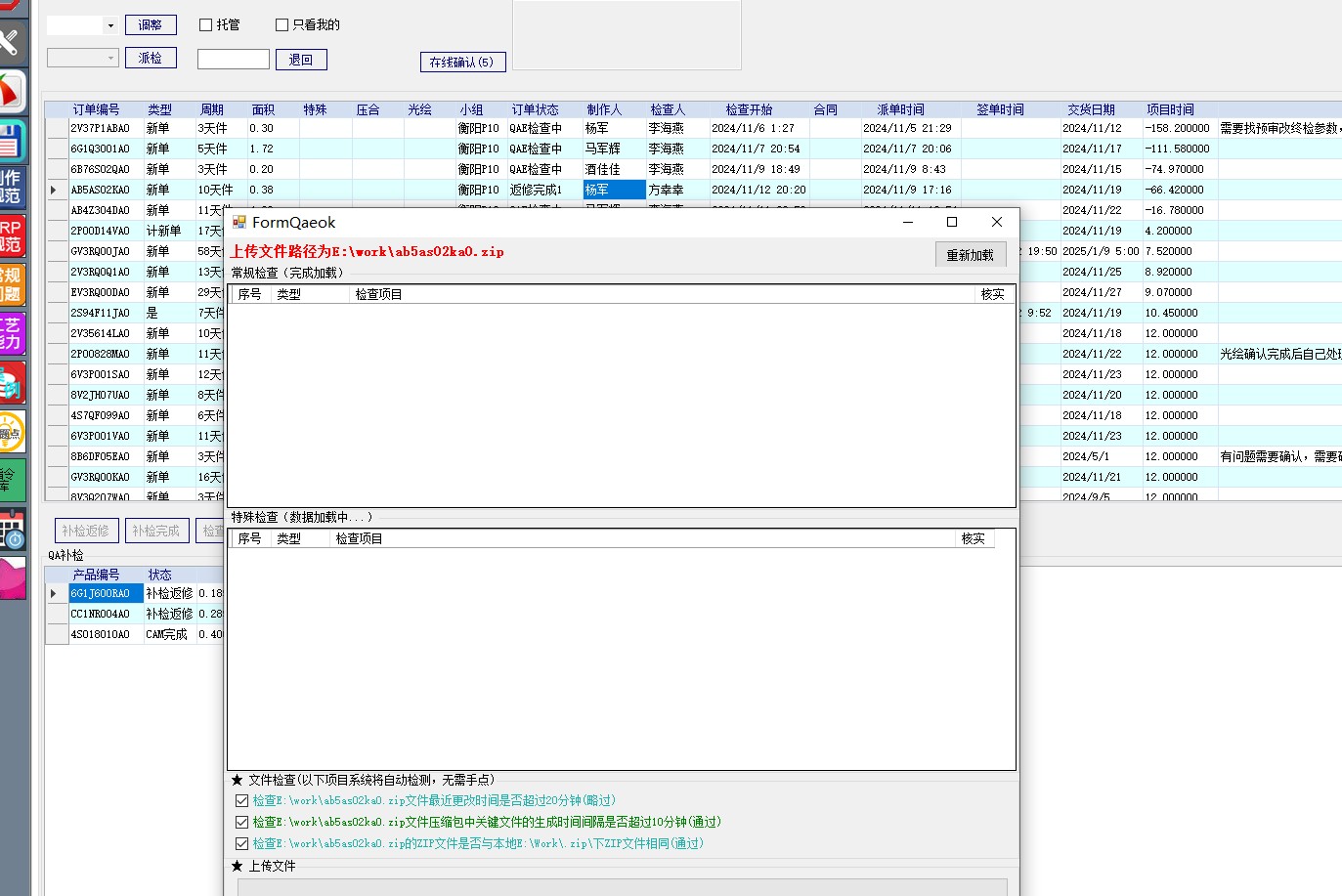The image size is (1342, 896).
Task: Open the green 指令库 sidebar icon
Action: [11, 481]
